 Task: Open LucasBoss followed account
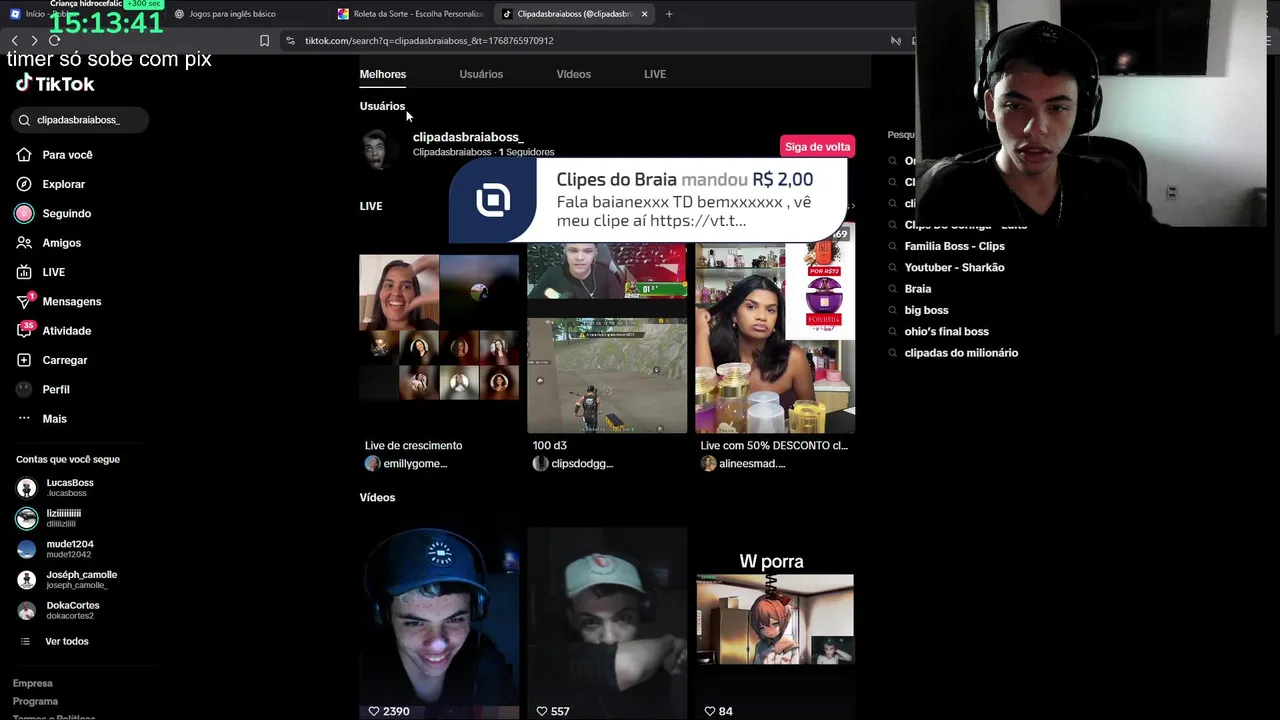pyautogui.click(x=68, y=487)
